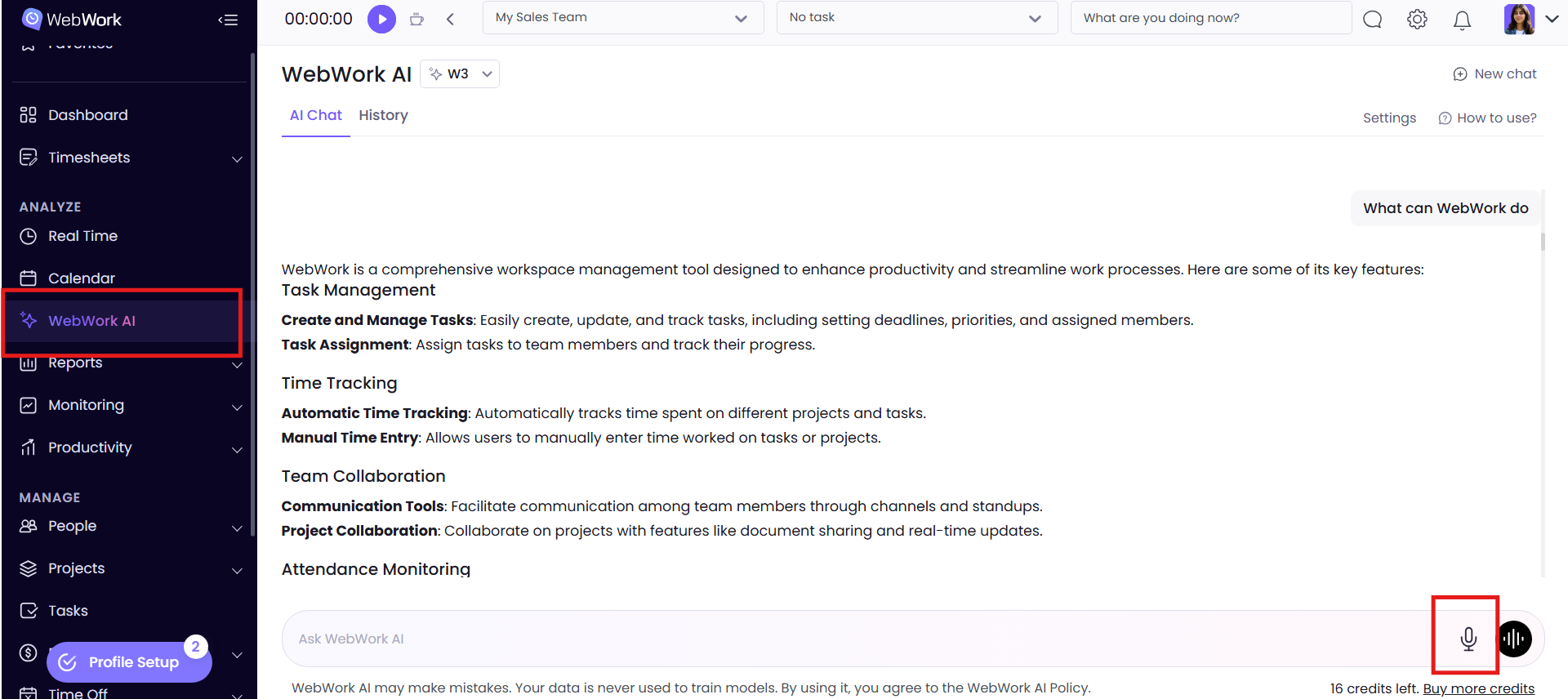Viewport: 1568px width, 699px height.
Task: Click the microphone icon for voice input
Action: coord(1468,639)
